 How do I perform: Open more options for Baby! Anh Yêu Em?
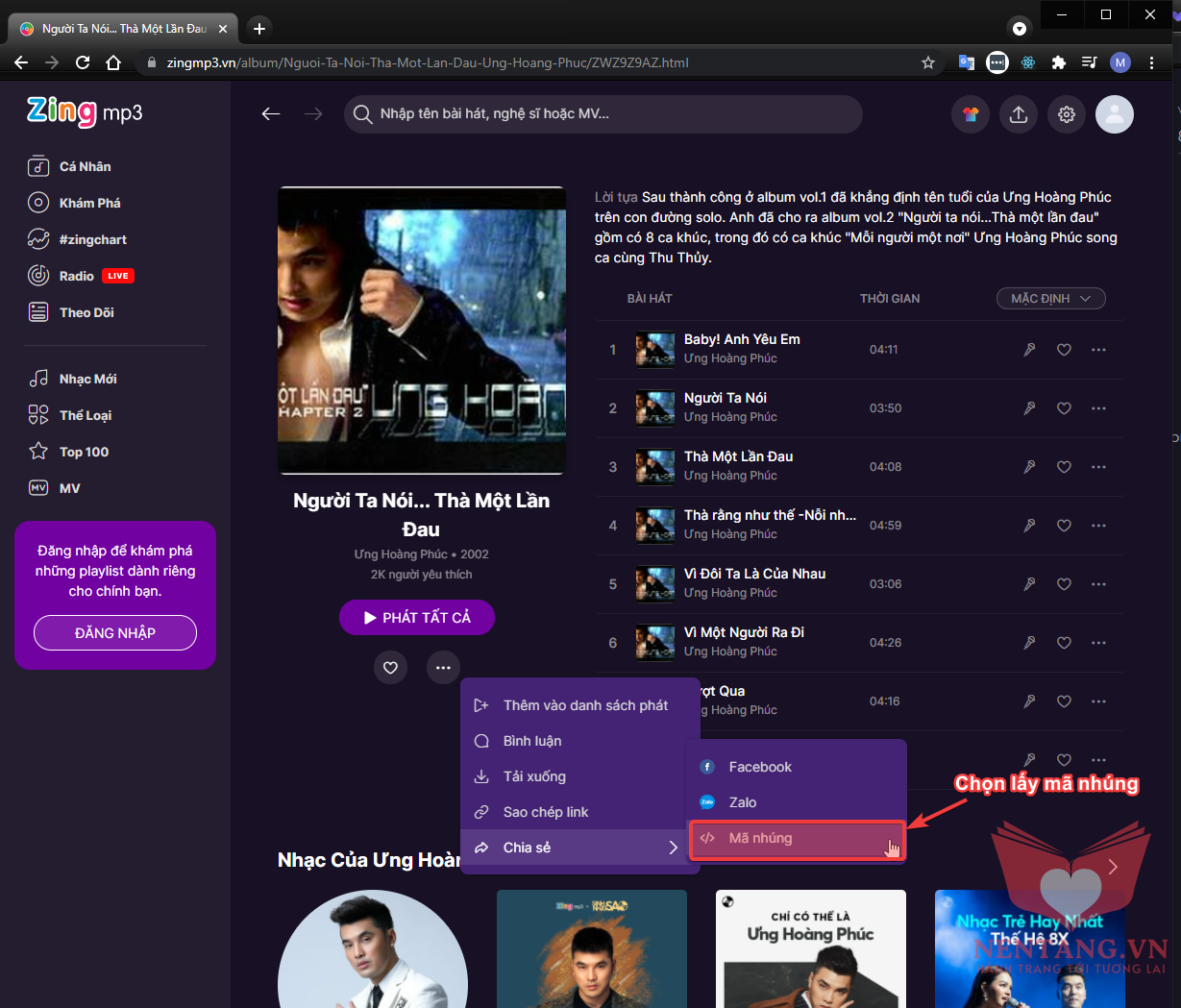click(1098, 350)
